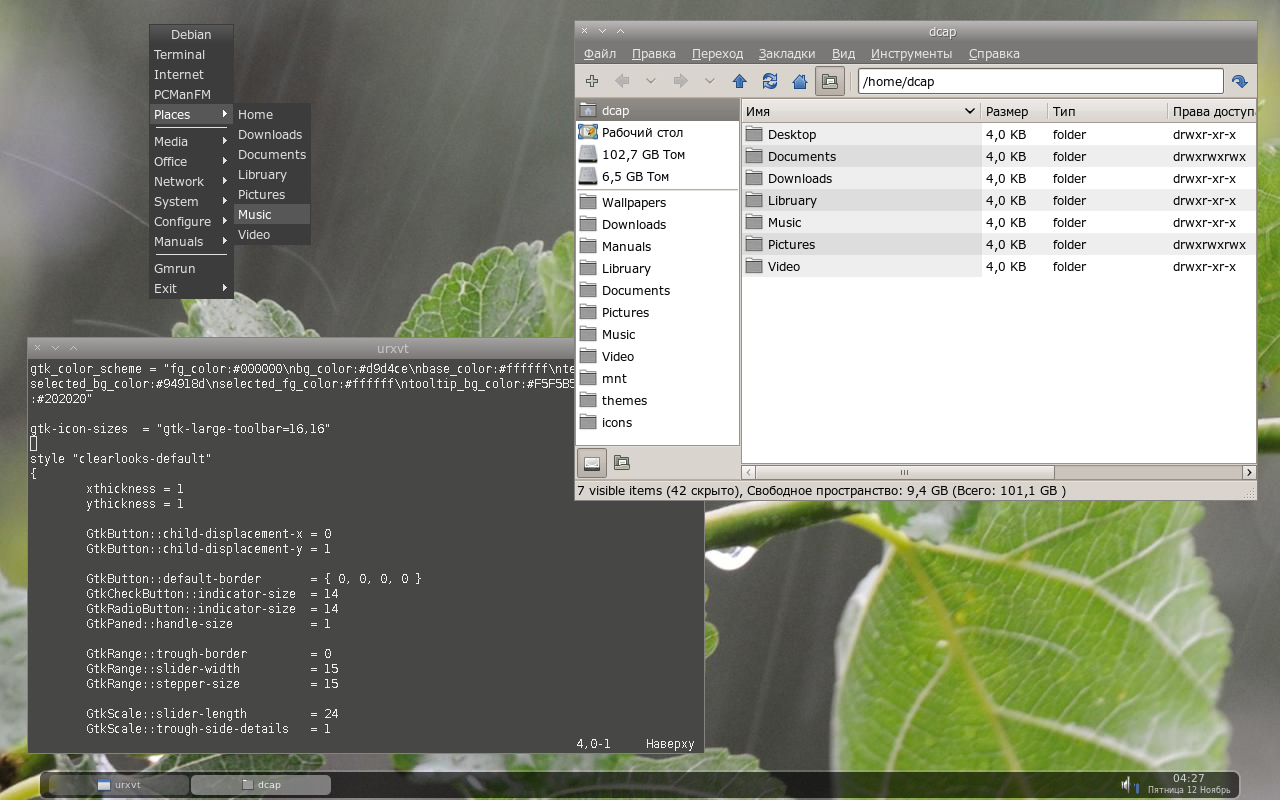Open a new tab with the plus icon
The height and width of the screenshot is (800, 1280).
coord(592,81)
